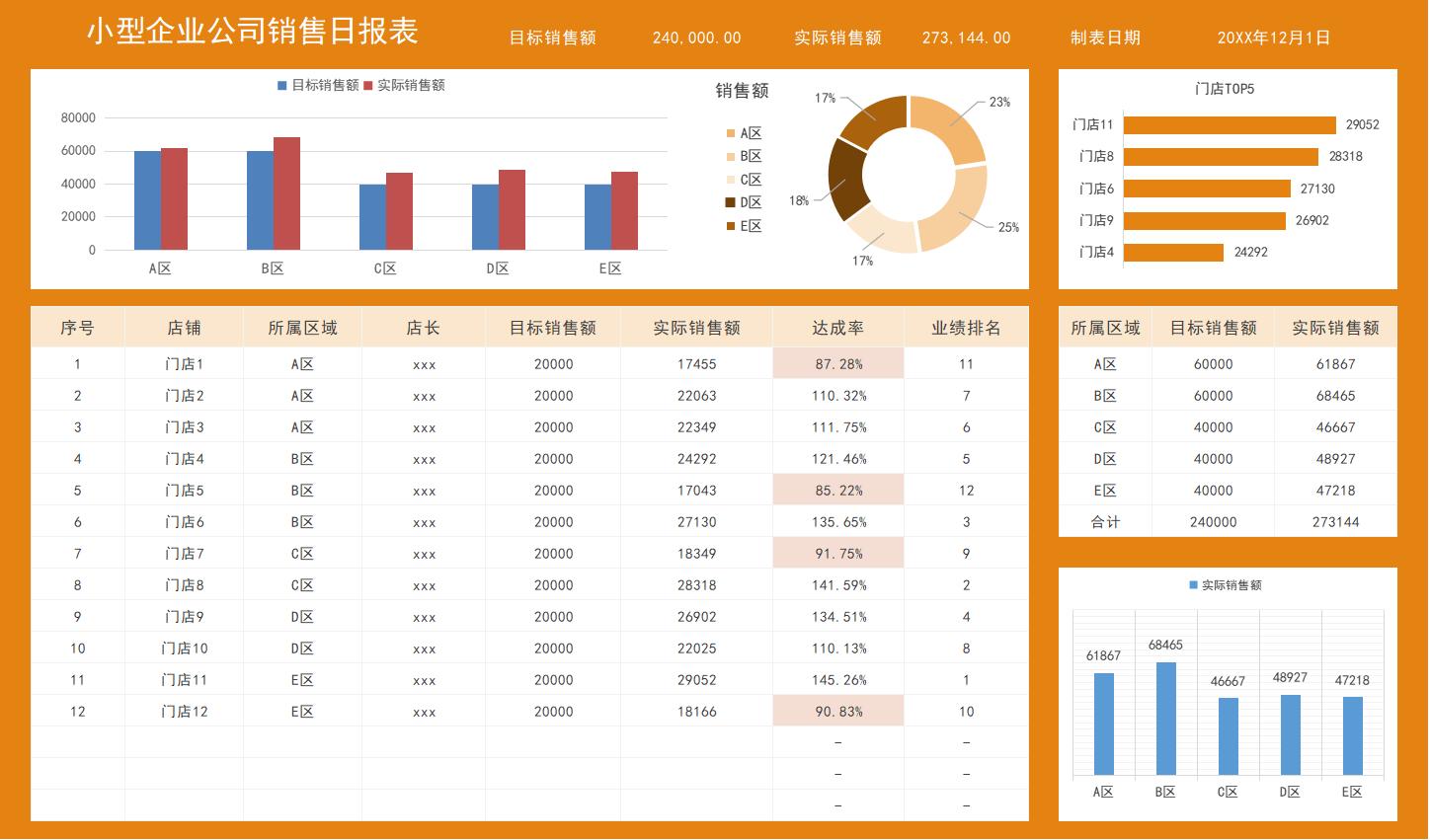Click the 合计 row total 273144
The image size is (1430, 840).
[1334, 521]
